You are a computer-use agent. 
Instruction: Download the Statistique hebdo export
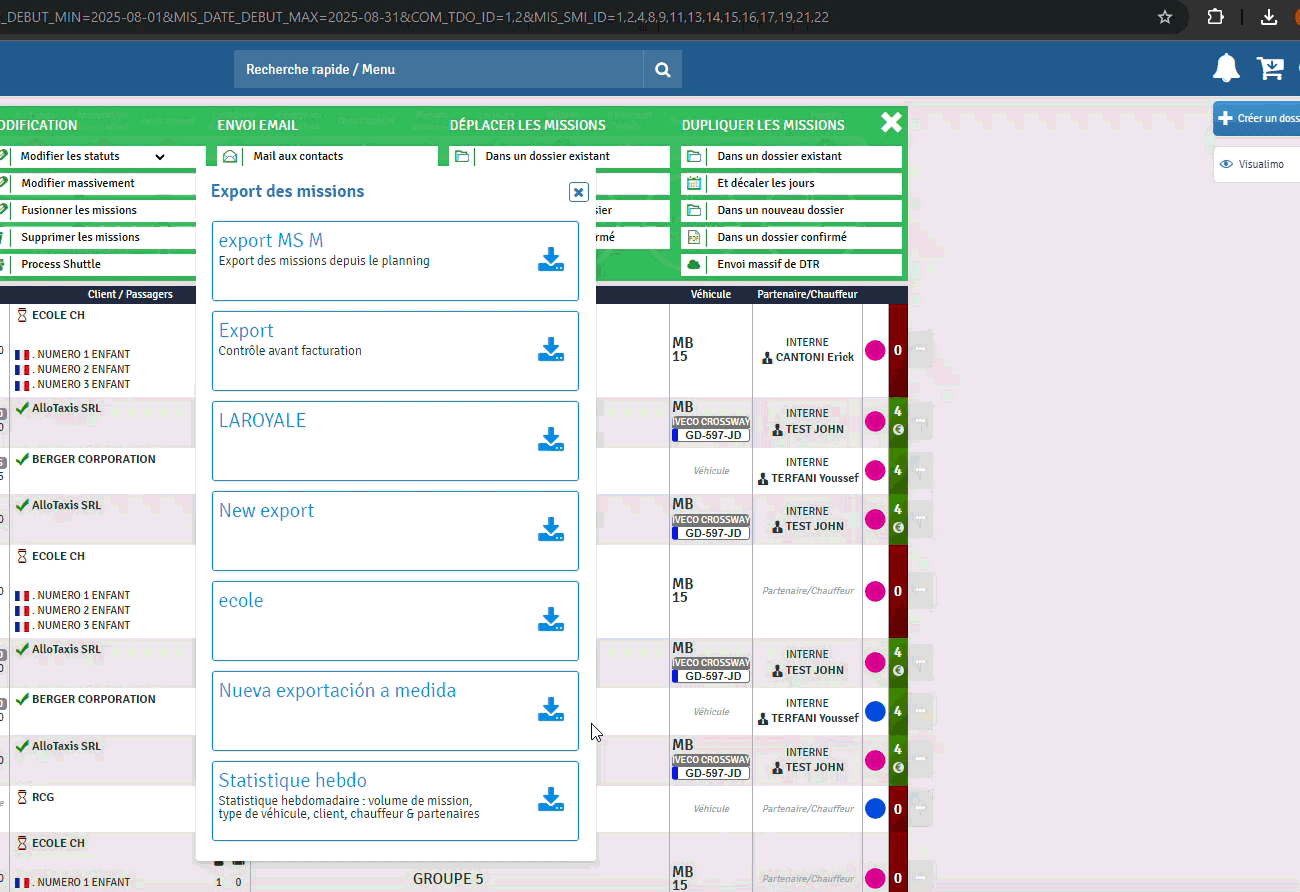(x=551, y=800)
